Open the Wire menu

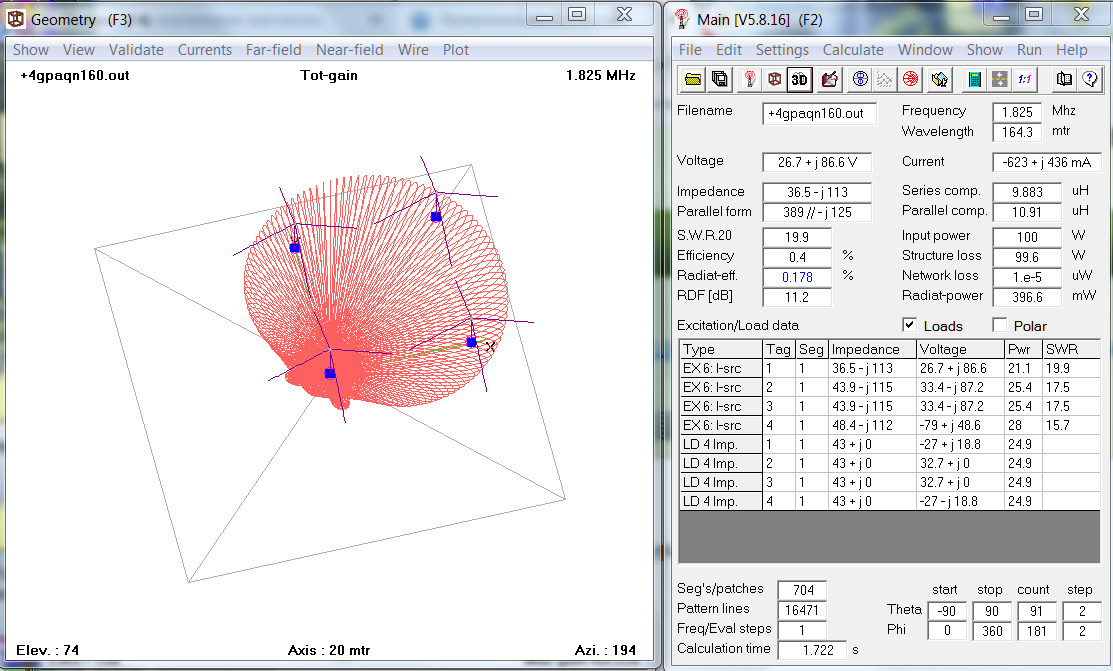pos(413,50)
